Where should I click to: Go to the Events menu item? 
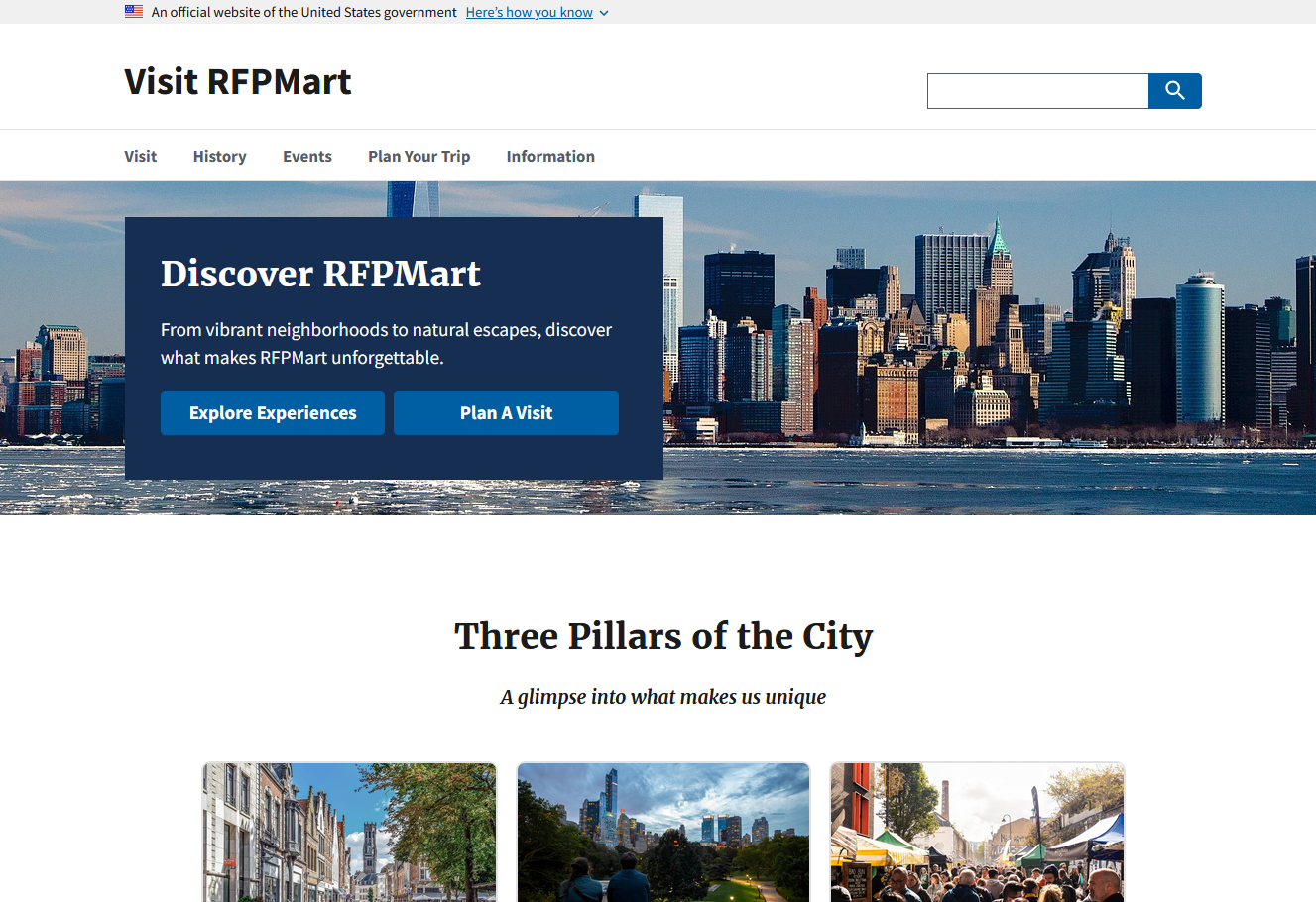pos(307,156)
